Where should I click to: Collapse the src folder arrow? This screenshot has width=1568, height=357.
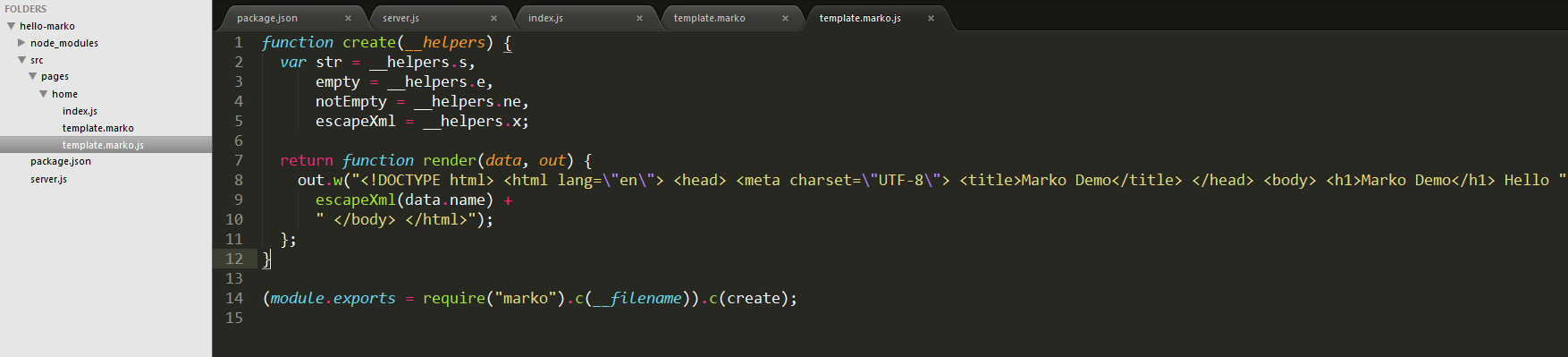(21, 60)
